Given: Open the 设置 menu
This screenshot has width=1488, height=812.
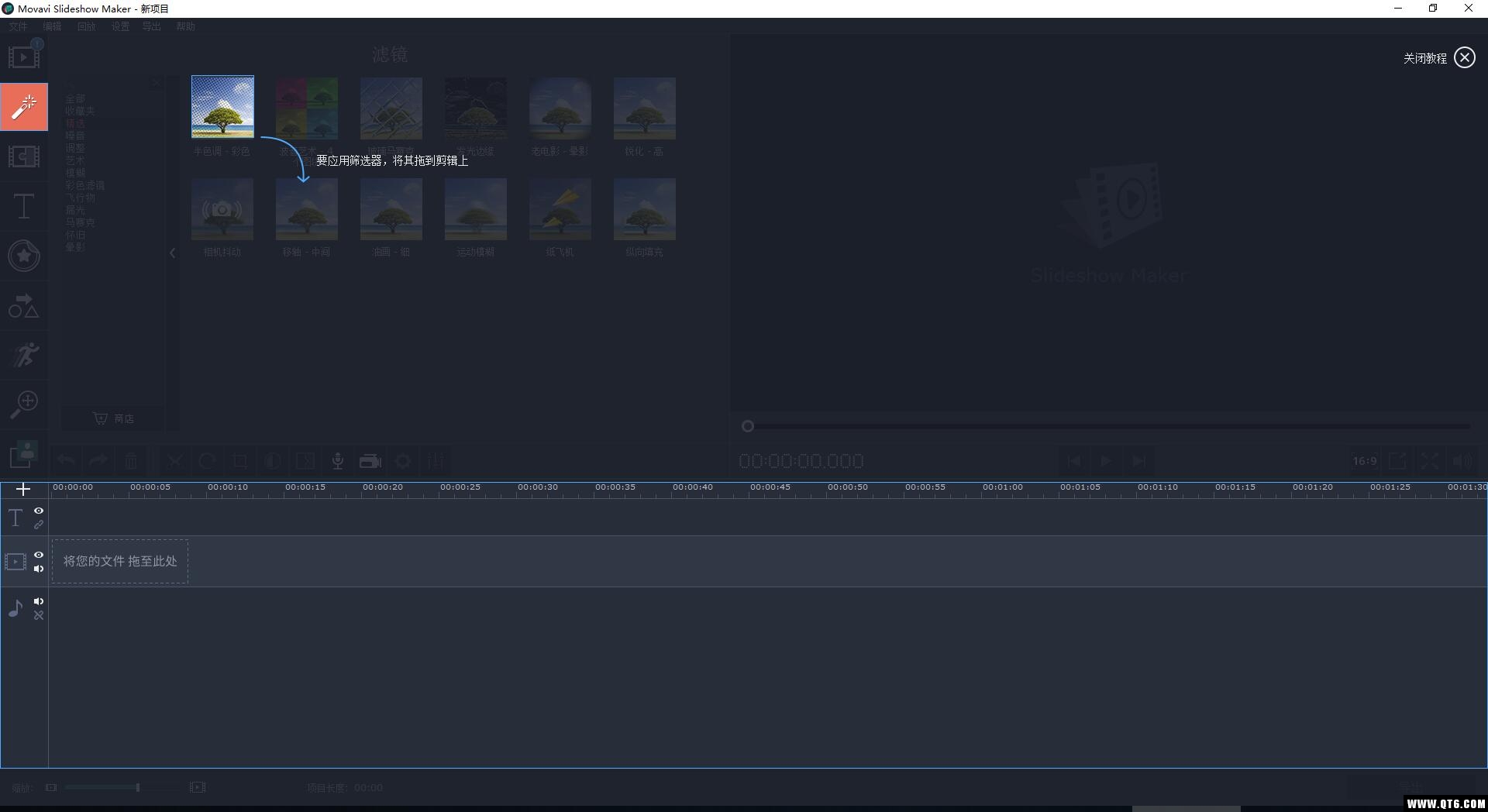Looking at the screenshot, I should [120, 26].
